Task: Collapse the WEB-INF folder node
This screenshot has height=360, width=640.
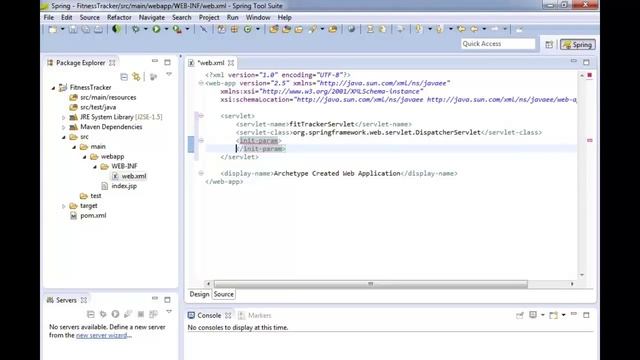Action: pos(95,167)
